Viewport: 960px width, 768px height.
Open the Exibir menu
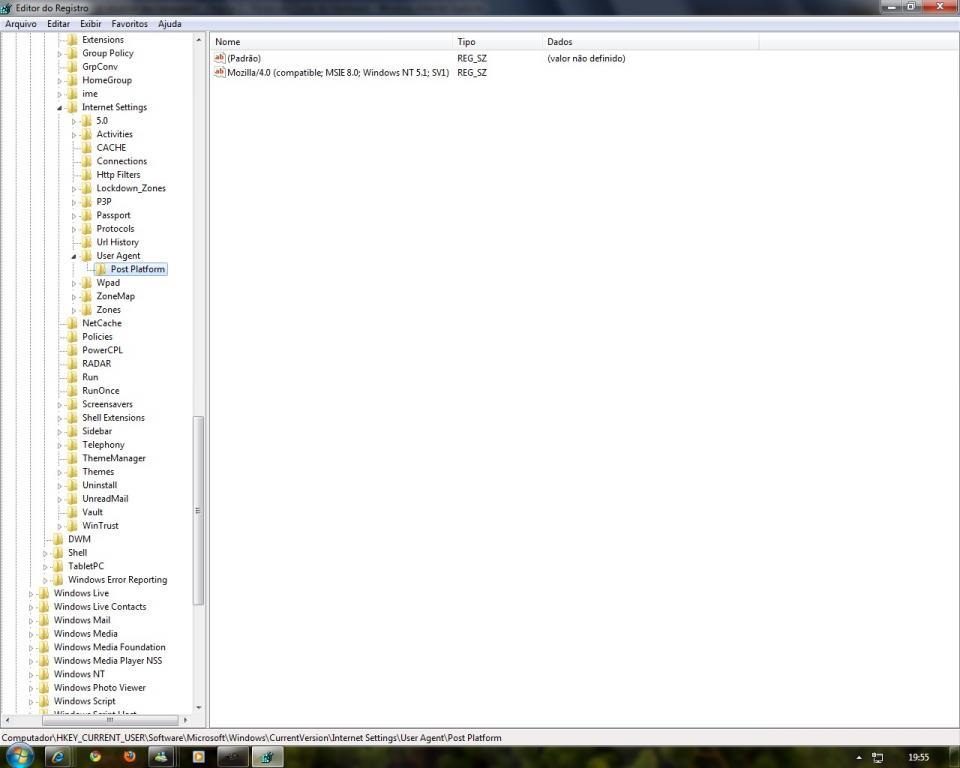coord(91,24)
